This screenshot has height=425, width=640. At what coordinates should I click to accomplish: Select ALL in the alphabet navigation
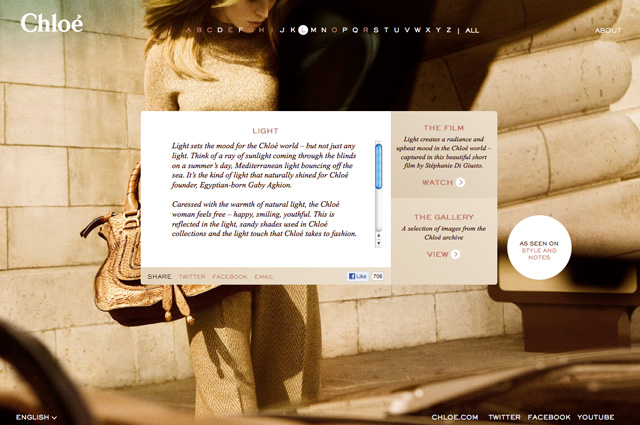(x=472, y=31)
